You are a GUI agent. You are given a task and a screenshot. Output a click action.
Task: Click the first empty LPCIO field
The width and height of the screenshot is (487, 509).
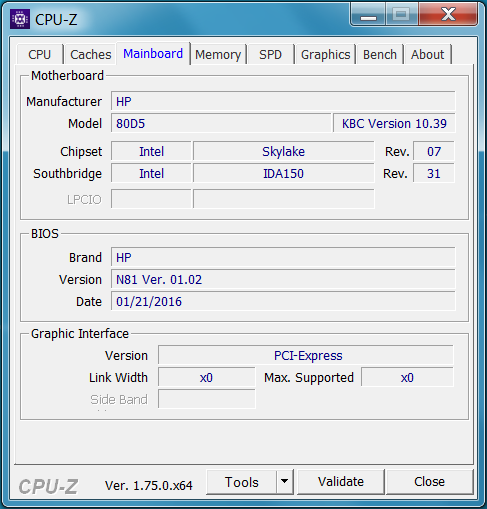coord(151,199)
